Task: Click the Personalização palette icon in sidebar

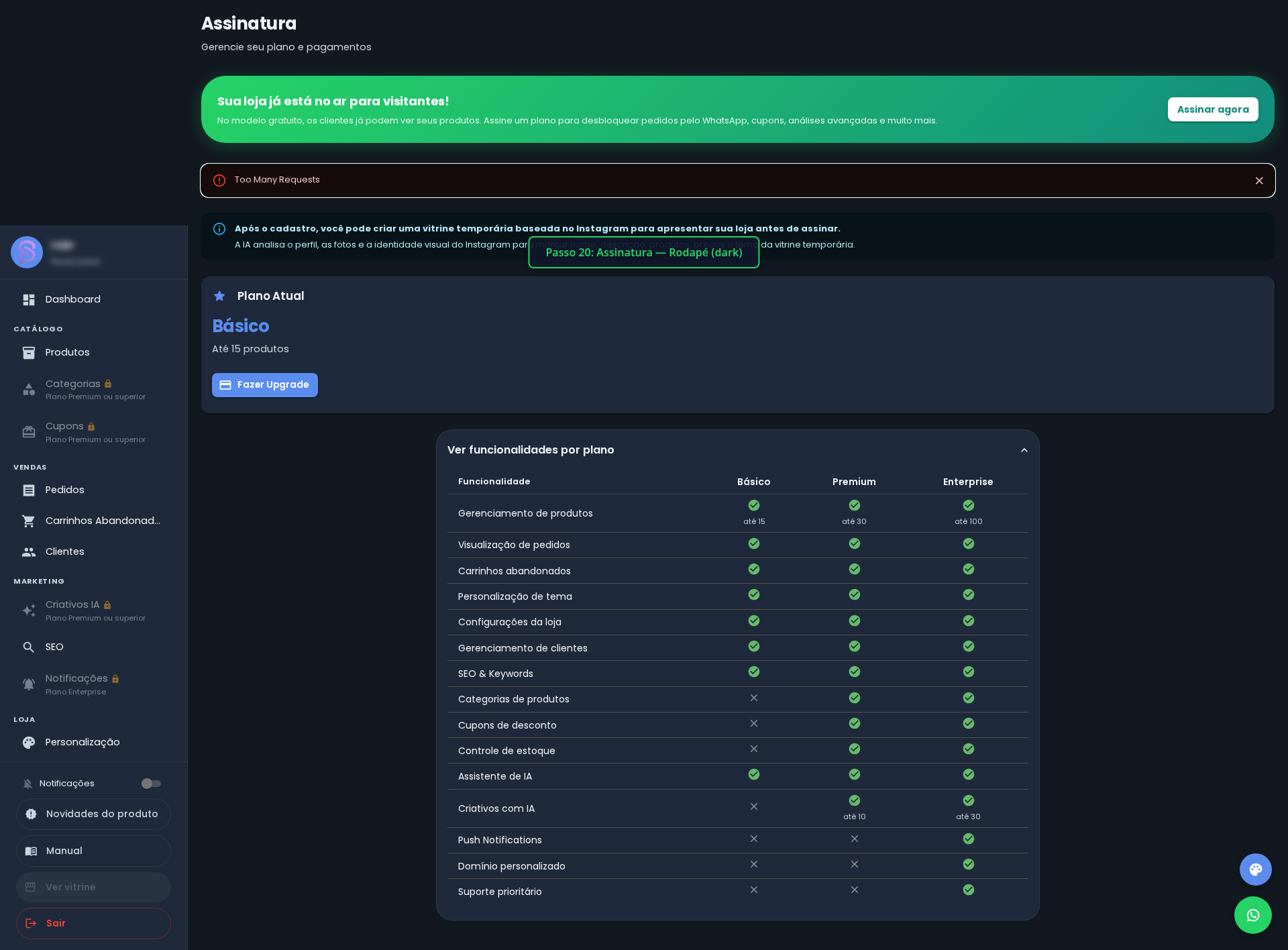Action: point(29,742)
